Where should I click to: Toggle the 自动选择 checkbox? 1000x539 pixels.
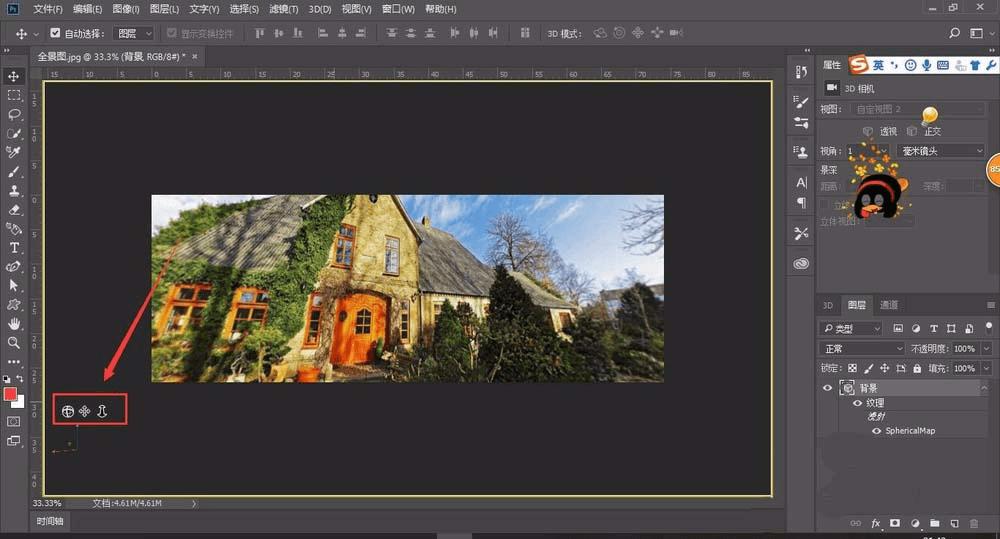[55, 34]
